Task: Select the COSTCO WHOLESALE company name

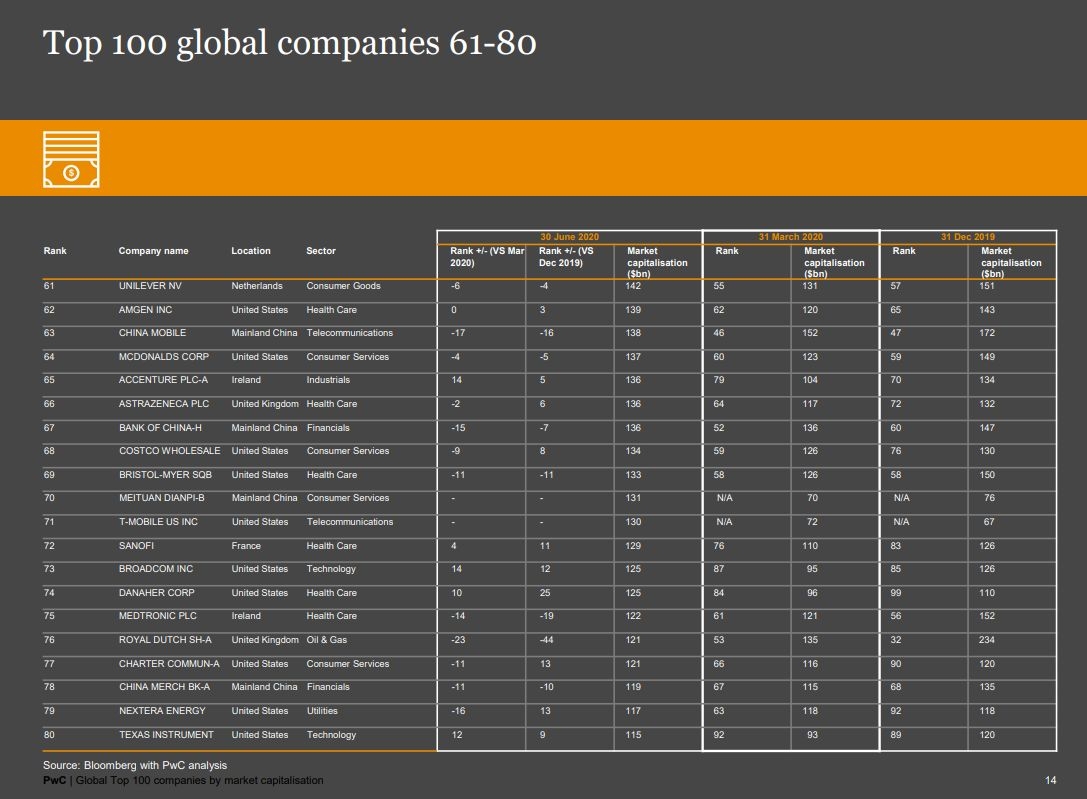Action: coord(170,451)
